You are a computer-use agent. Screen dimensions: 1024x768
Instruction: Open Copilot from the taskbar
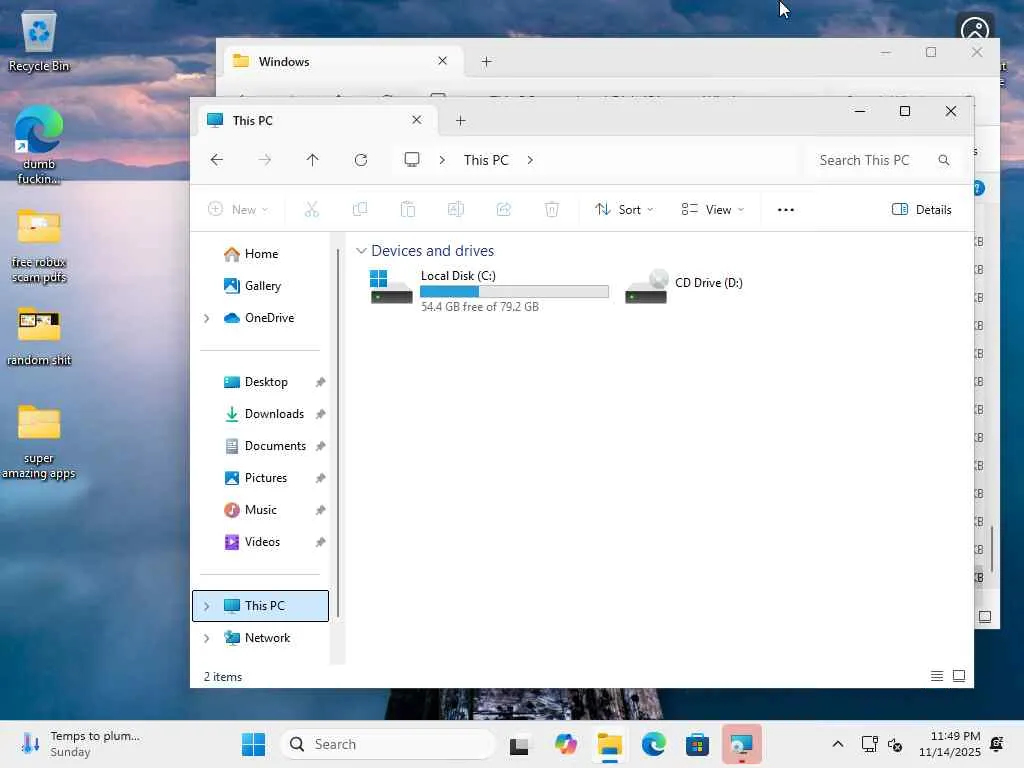coord(566,744)
